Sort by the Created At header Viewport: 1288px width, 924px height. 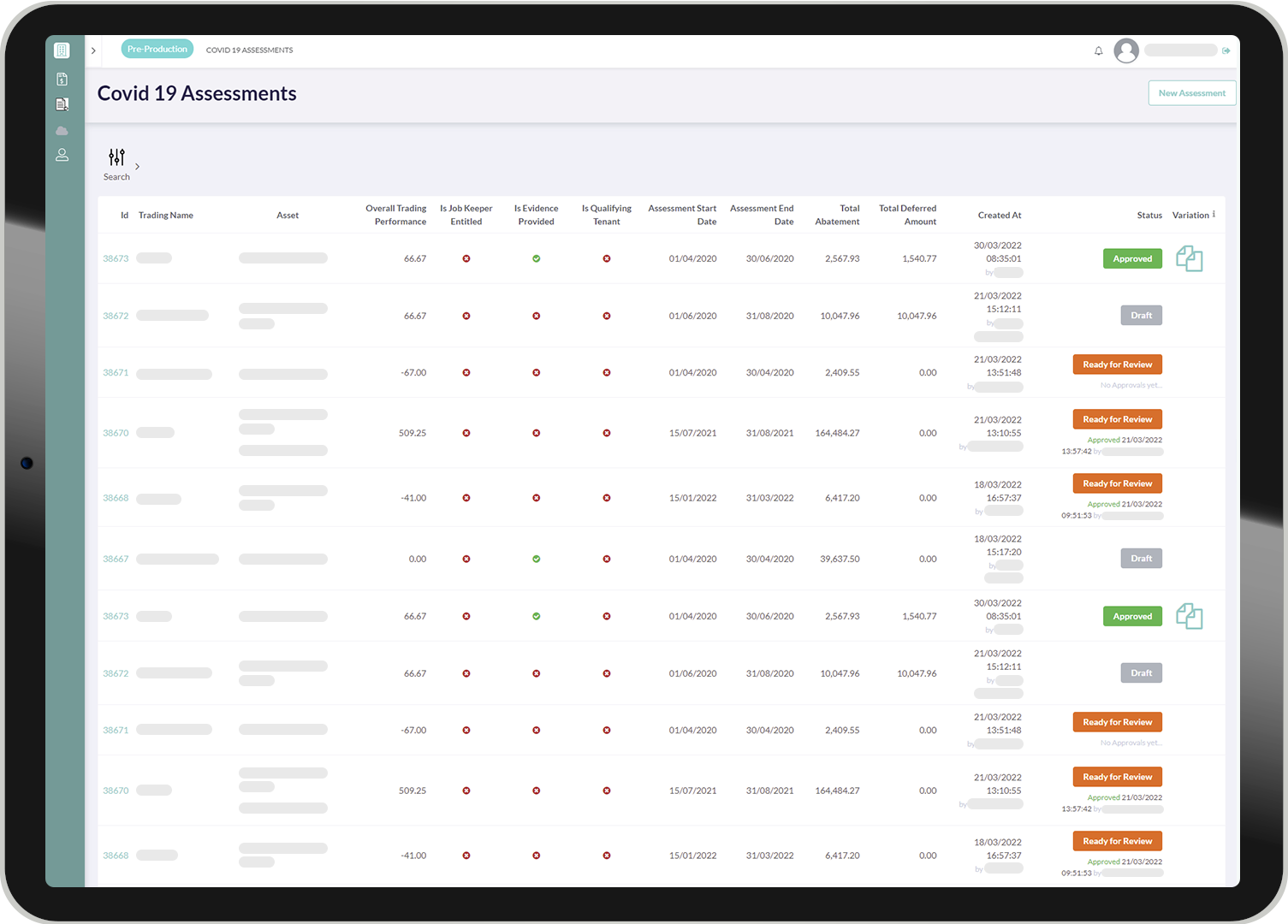pos(1000,216)
